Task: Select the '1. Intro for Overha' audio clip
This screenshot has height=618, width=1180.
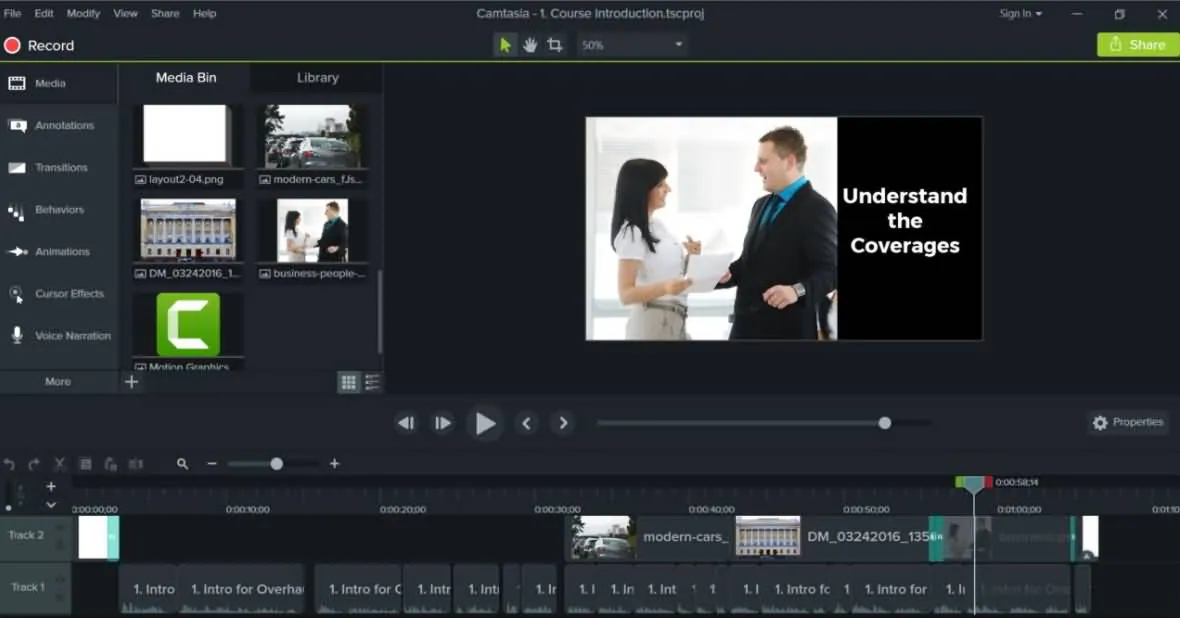Action: (x=242, y=589)
